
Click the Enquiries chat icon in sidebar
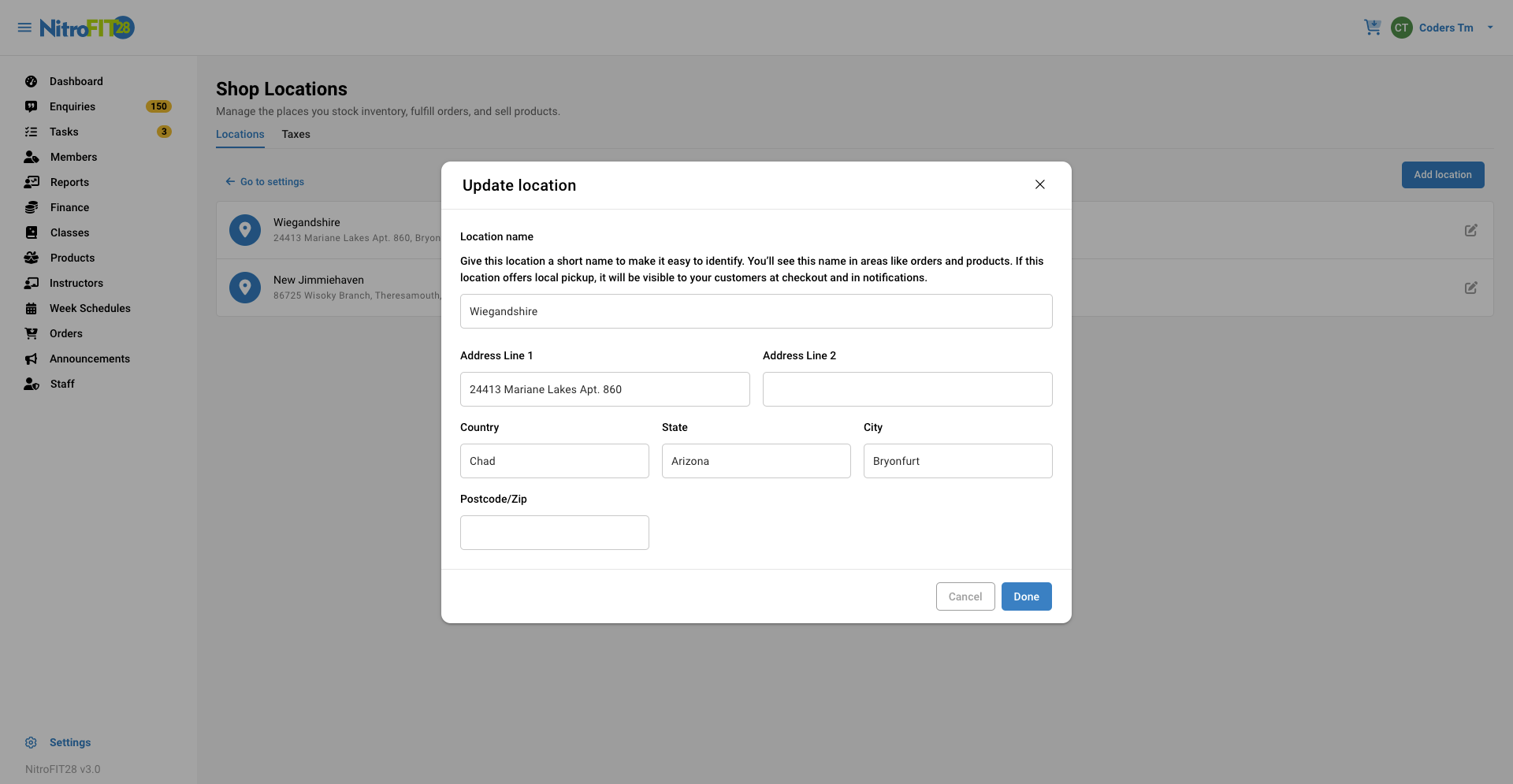(x=32, y=106)
